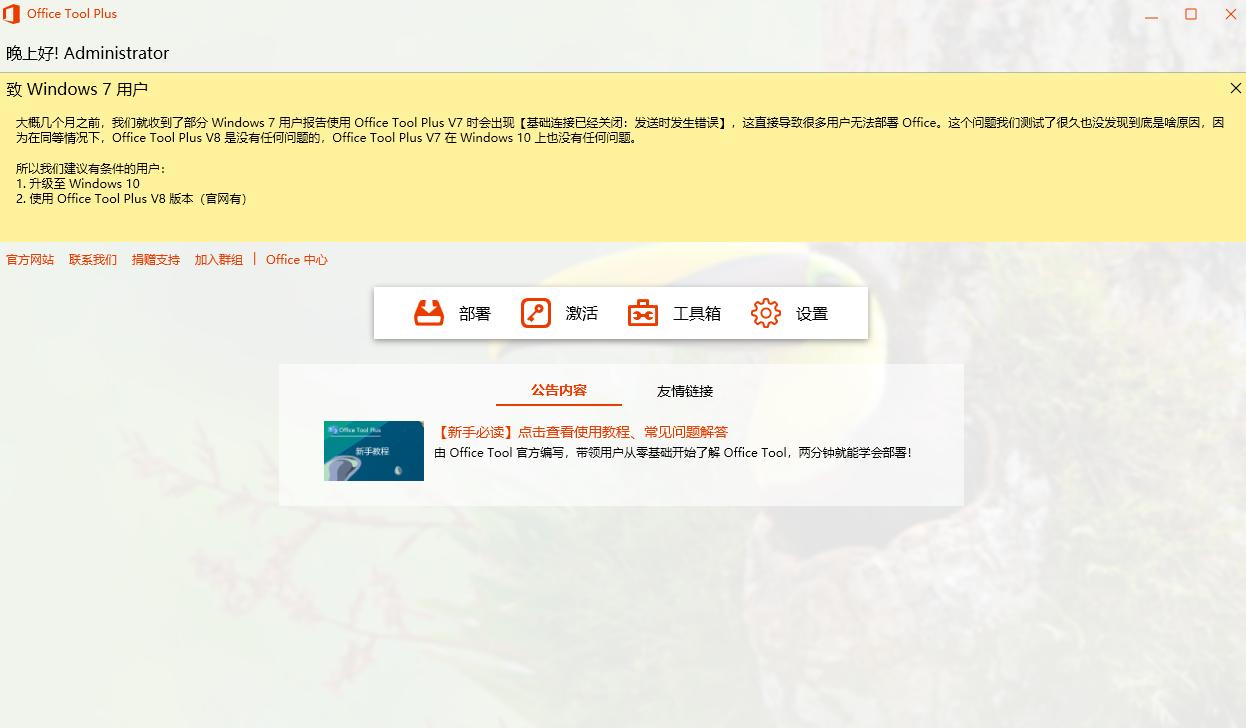This screenshot has width=1246, height=728.
Task: Click the toolbox glyph beside 工具箱
Action: [x=642, y=312]
